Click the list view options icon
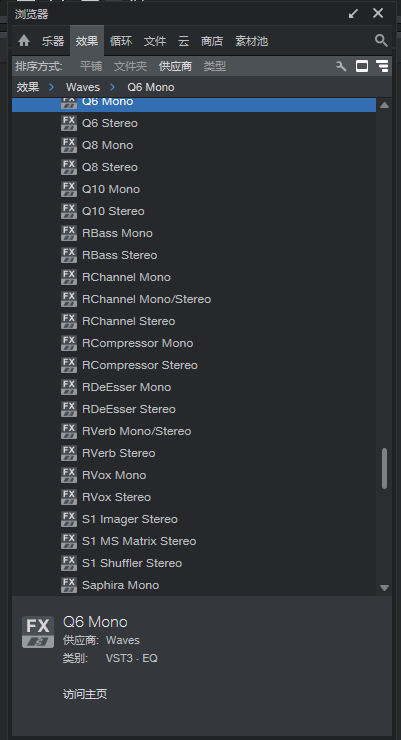This screenshot has height=740, width=401. pyautogui.click(x=383, y=66)
